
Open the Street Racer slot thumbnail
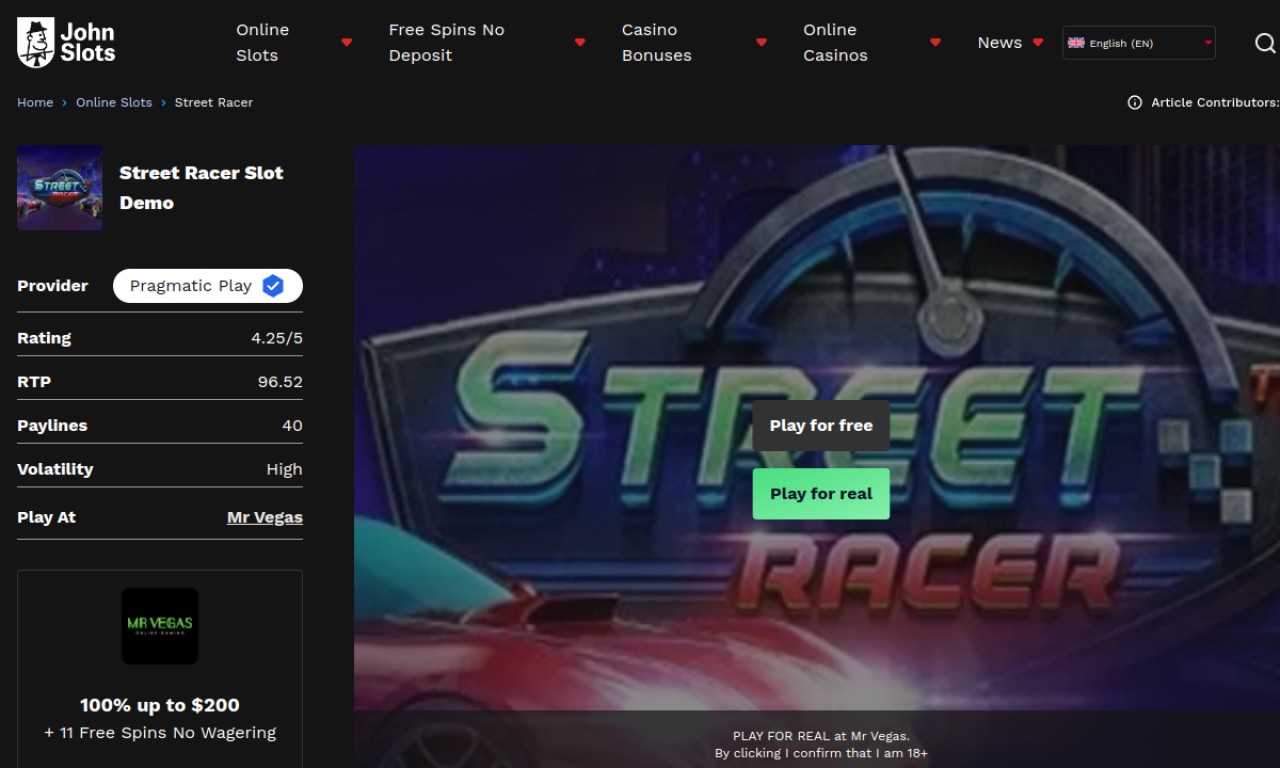coord(60,188)
